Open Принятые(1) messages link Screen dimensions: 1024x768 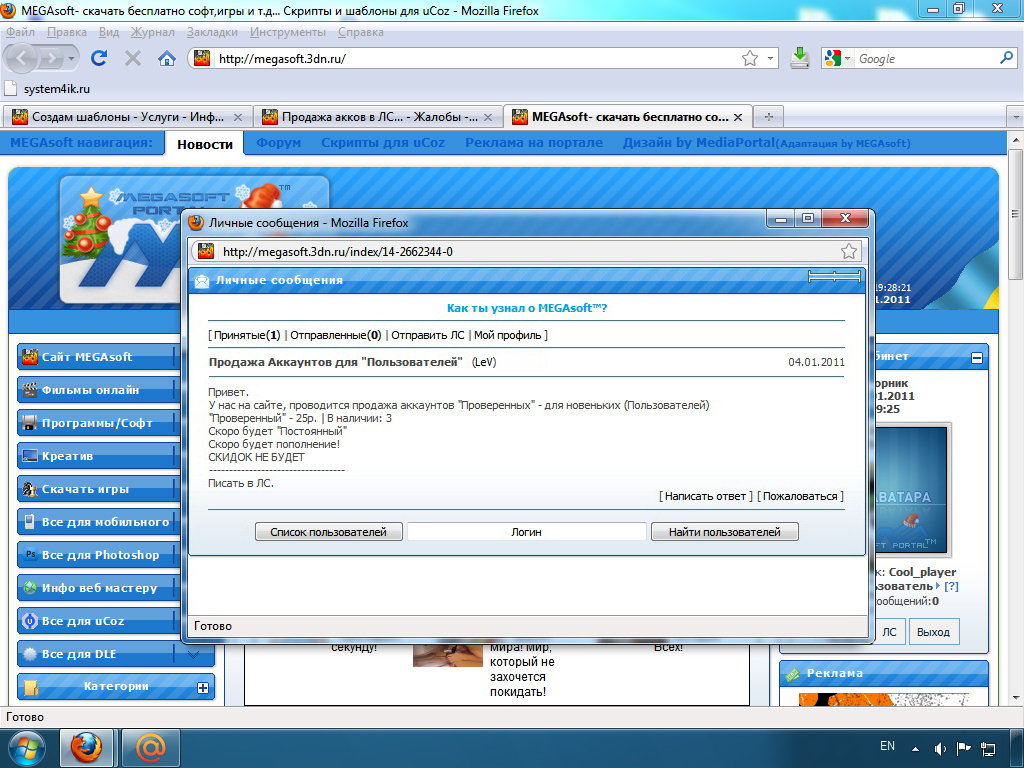tap(247, 335)
